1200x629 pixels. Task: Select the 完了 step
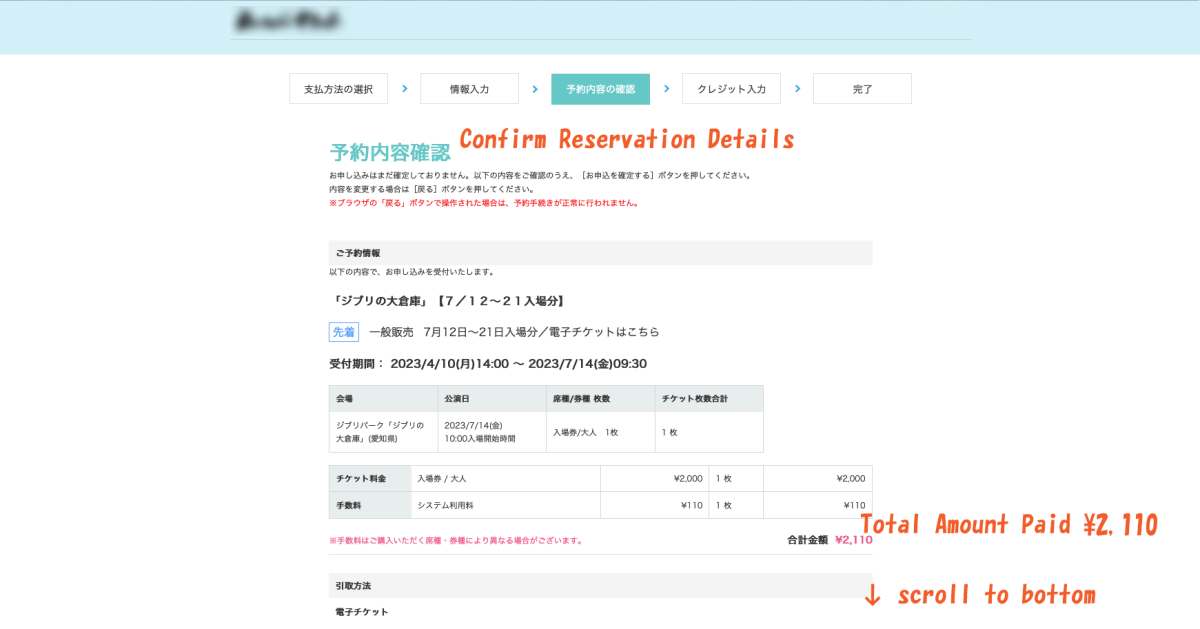tap(862, 89)
